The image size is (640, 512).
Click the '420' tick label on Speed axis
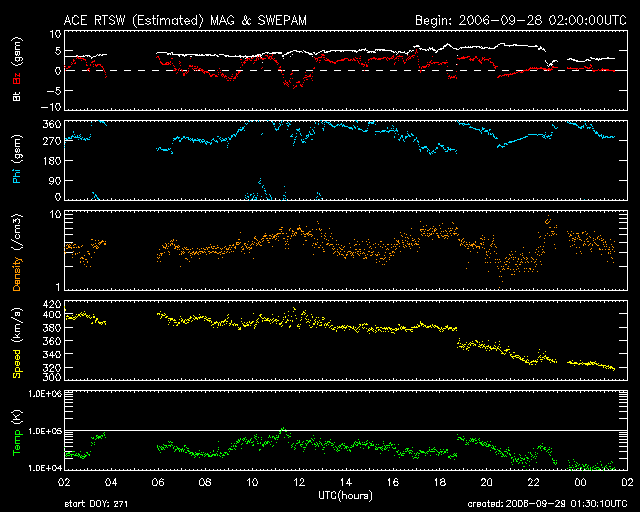52,304
